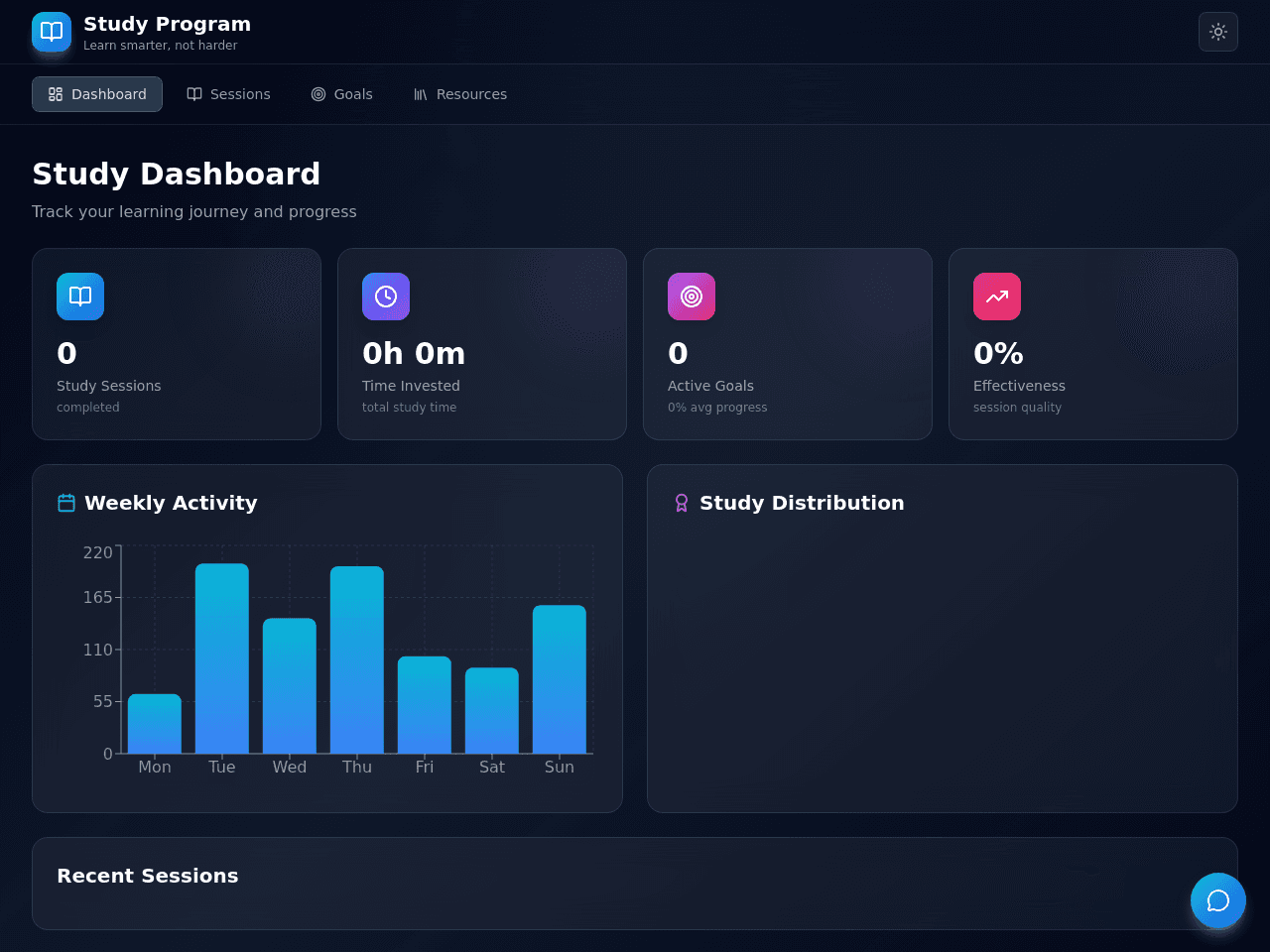Click the Weekly Activity calendar icon

pyautogui.click(x=66, y=503)
